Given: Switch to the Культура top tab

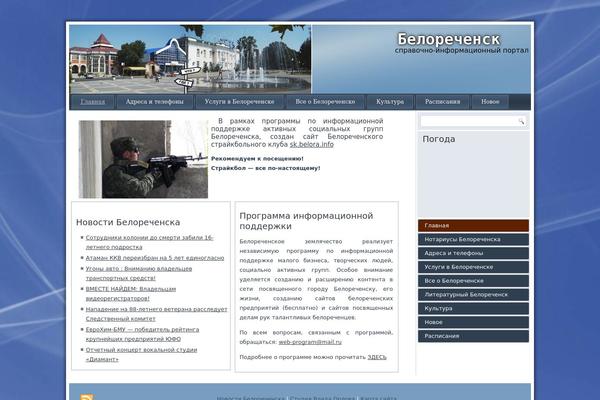Looking at the screenshot, I should click(x=390, y=102).
